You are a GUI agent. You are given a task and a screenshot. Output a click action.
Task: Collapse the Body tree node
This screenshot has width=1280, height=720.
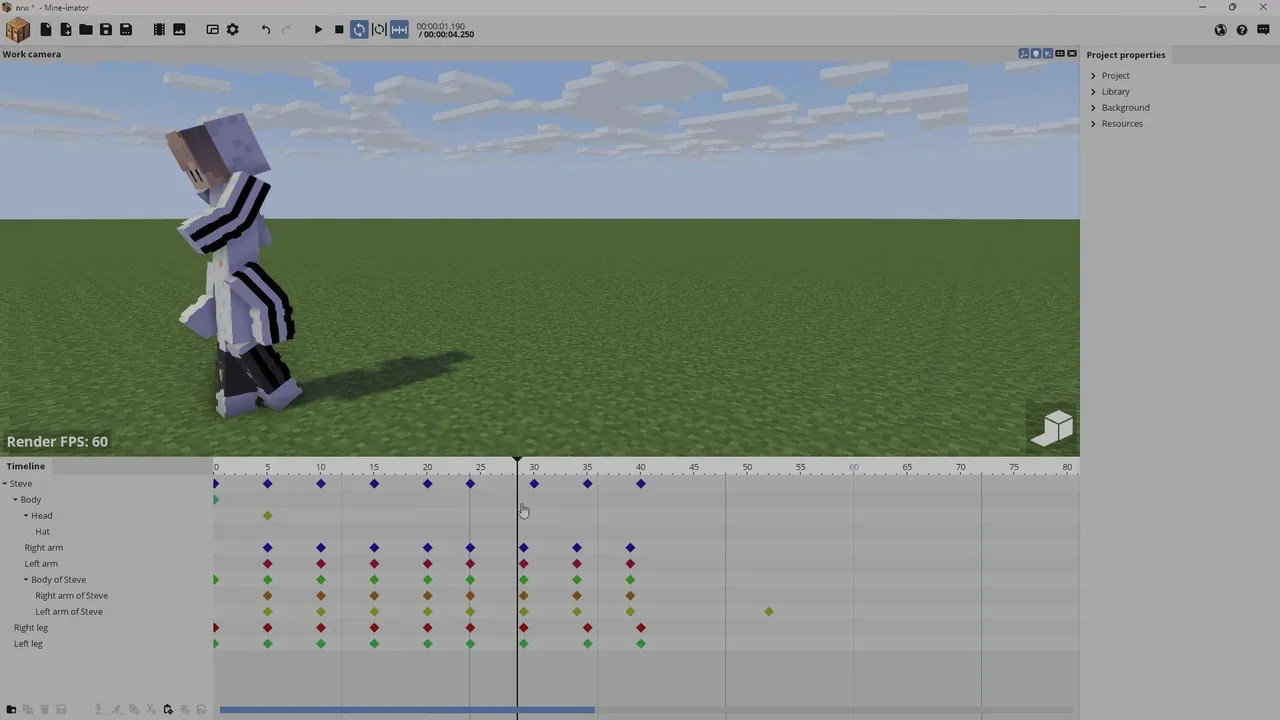click(15, 500)
